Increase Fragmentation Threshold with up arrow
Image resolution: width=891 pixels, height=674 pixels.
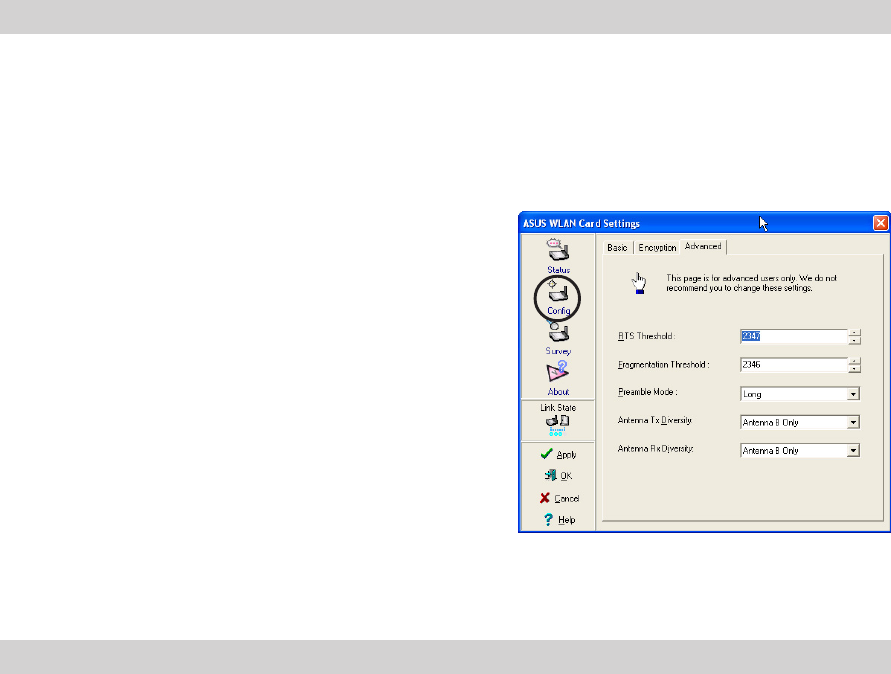click(x=854, y=361)
